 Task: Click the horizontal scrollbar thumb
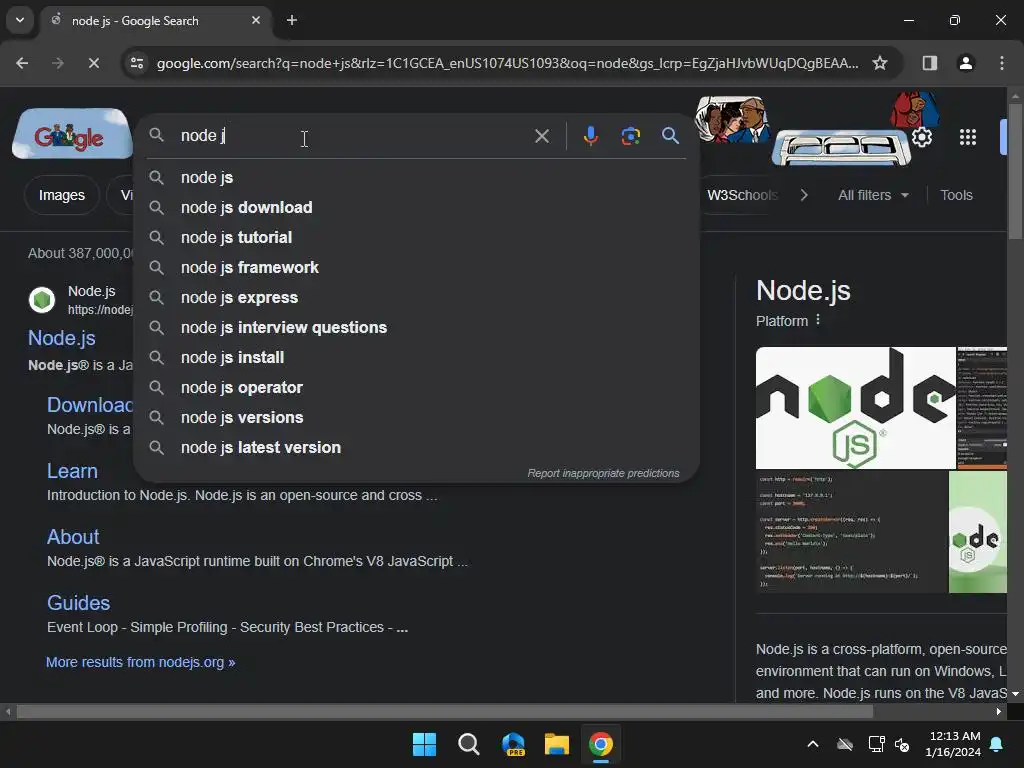[x=444, y=712]
